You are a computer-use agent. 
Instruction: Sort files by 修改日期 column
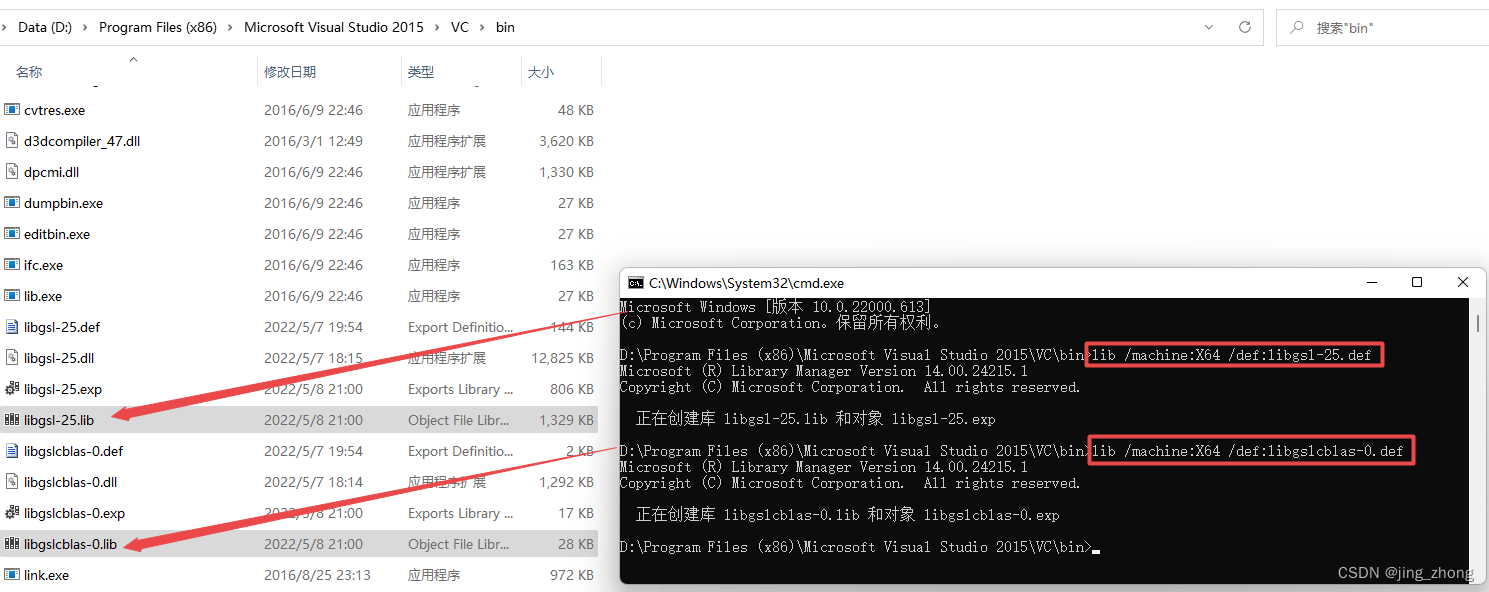tap(290, 72)
